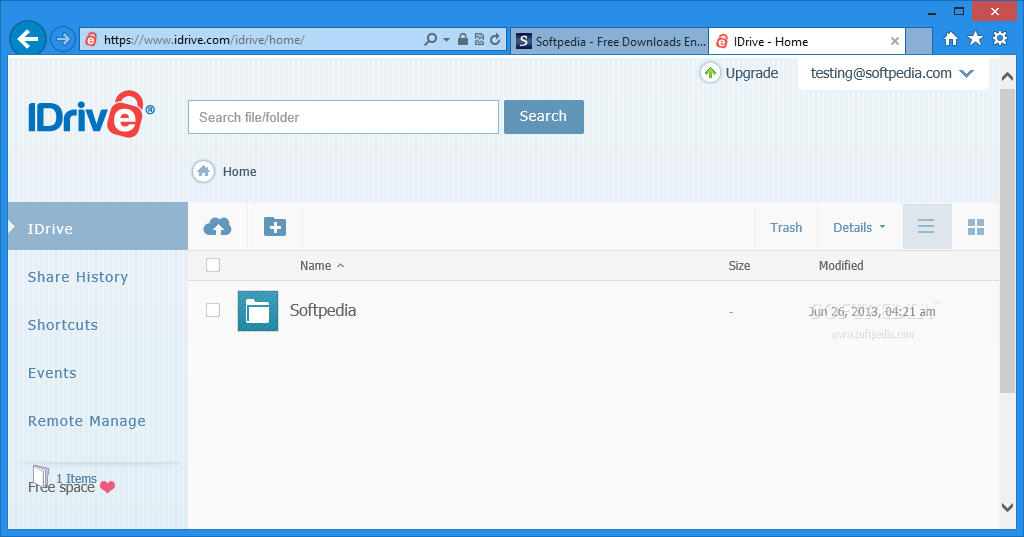Close the IDrive - Home tab
This screenshot has height=537, width=1024.
pyautogui.click(x=895, y=41)
